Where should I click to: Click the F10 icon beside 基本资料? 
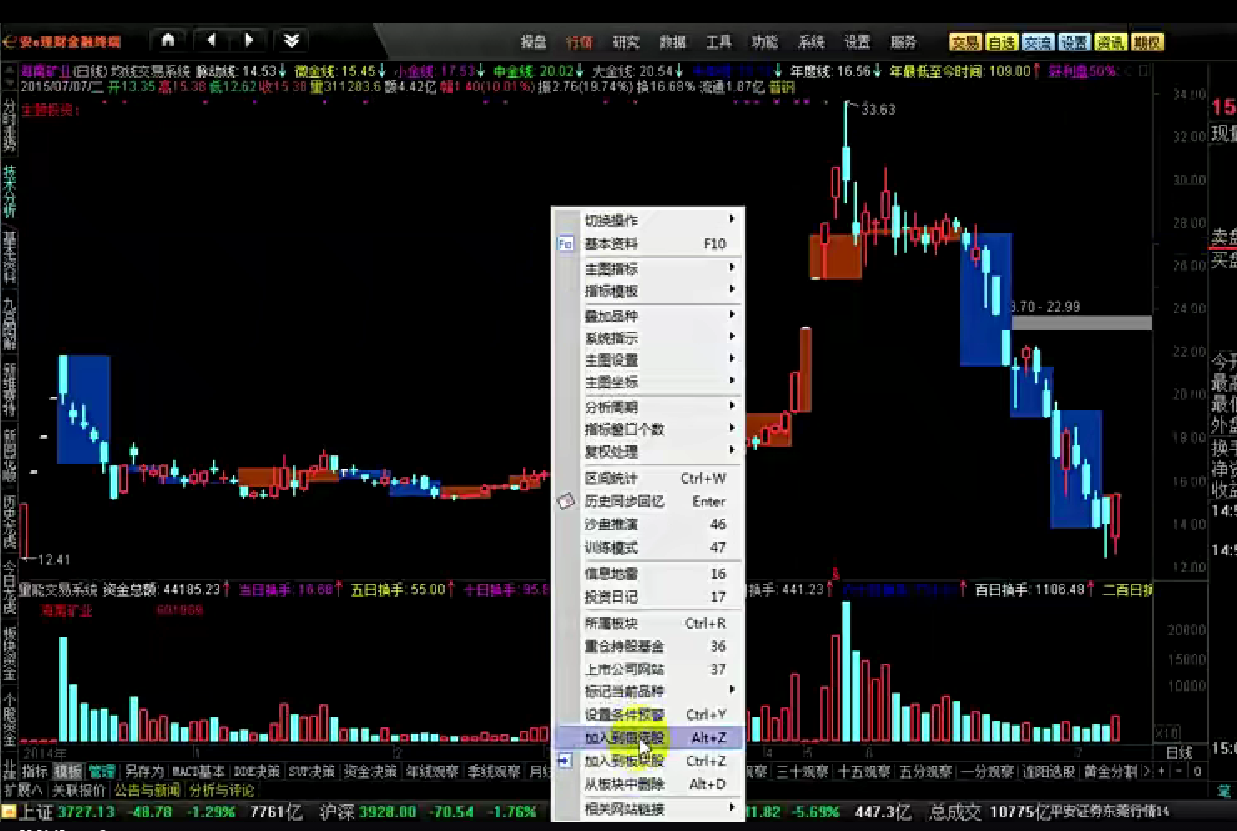pos(565,244)
